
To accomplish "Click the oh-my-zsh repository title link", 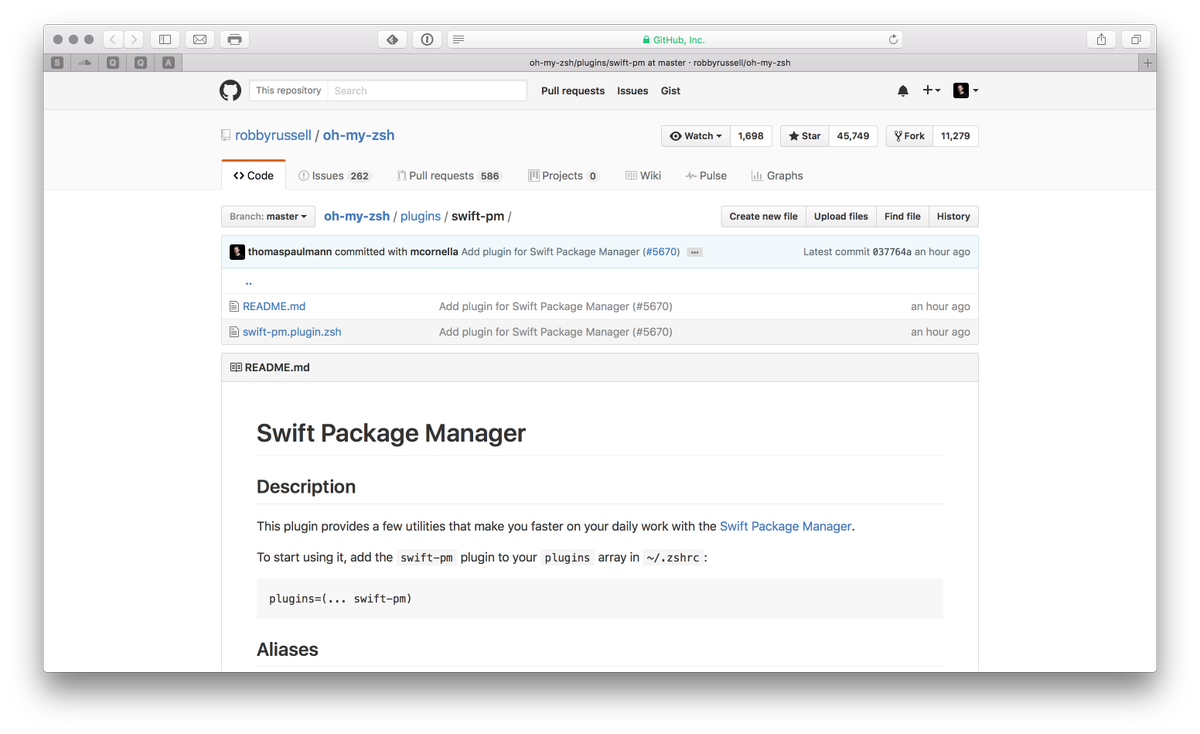I will tap(359, 135).
